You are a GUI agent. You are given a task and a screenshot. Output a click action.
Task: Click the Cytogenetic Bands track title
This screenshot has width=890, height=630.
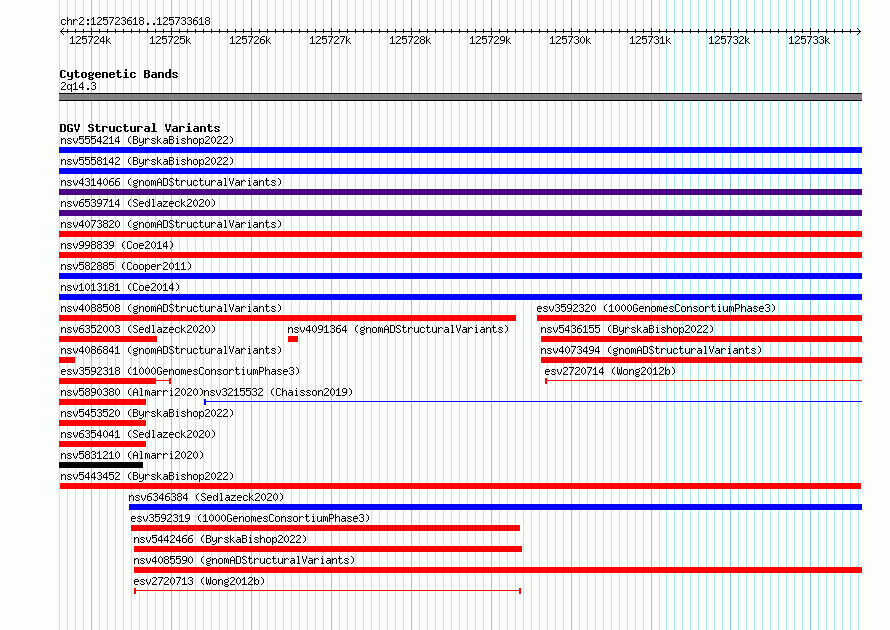click(119, 74)
